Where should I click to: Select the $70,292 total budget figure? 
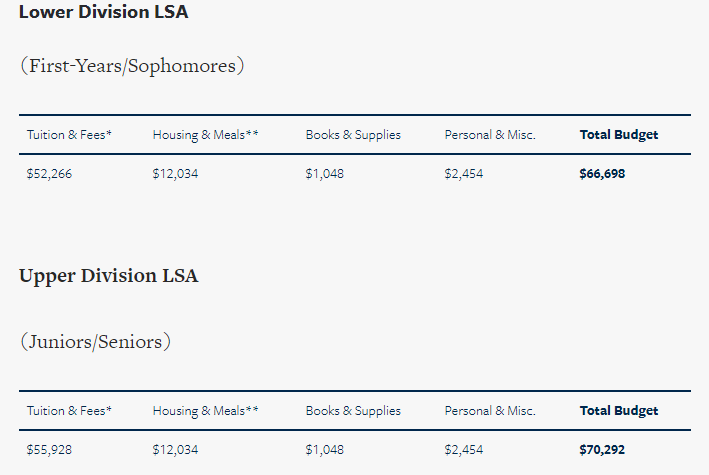(602, 450)
